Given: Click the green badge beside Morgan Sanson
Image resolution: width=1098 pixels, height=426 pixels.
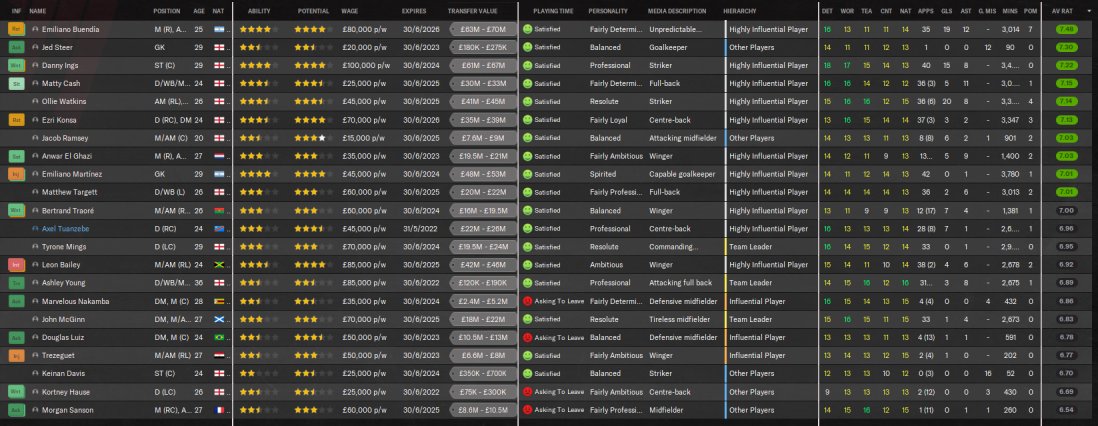Looking at the screenshot, I should click(16, 410).
